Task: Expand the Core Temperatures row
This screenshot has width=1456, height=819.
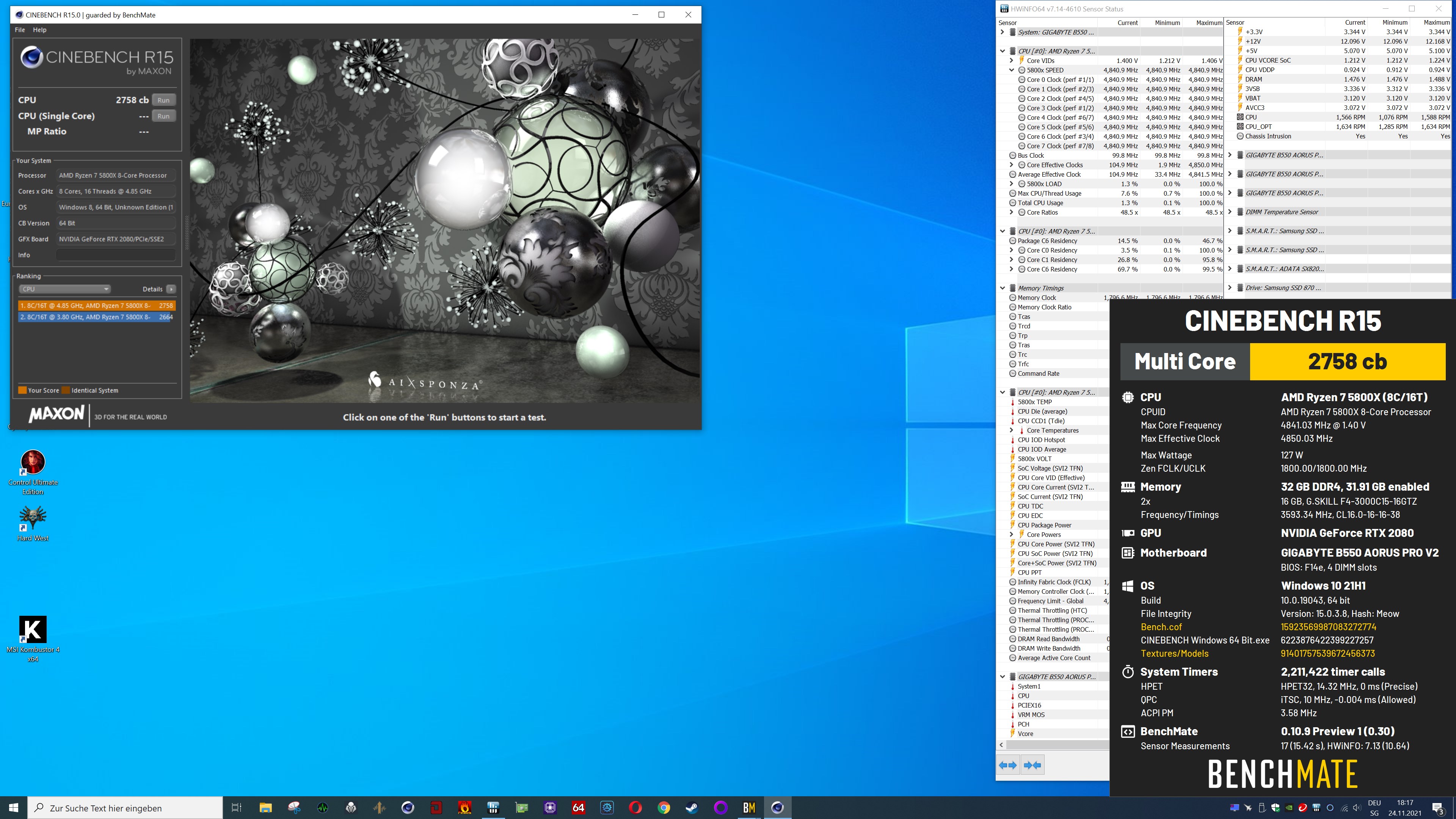Action: point(1012,431)
